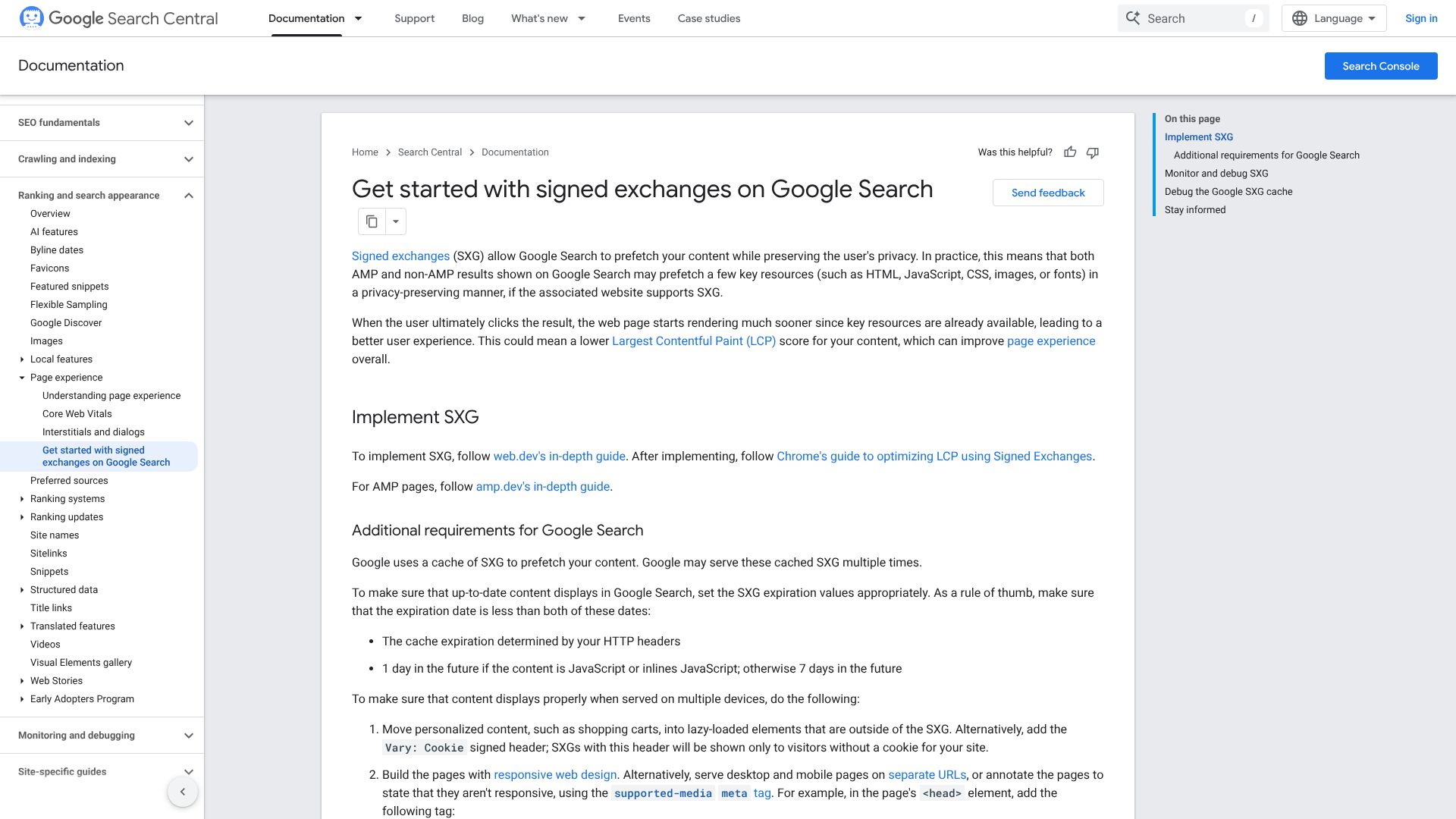This screenshot has width=1456, height=819.
Task: Open Featured snippets in the sidebar
Action: 70,287
